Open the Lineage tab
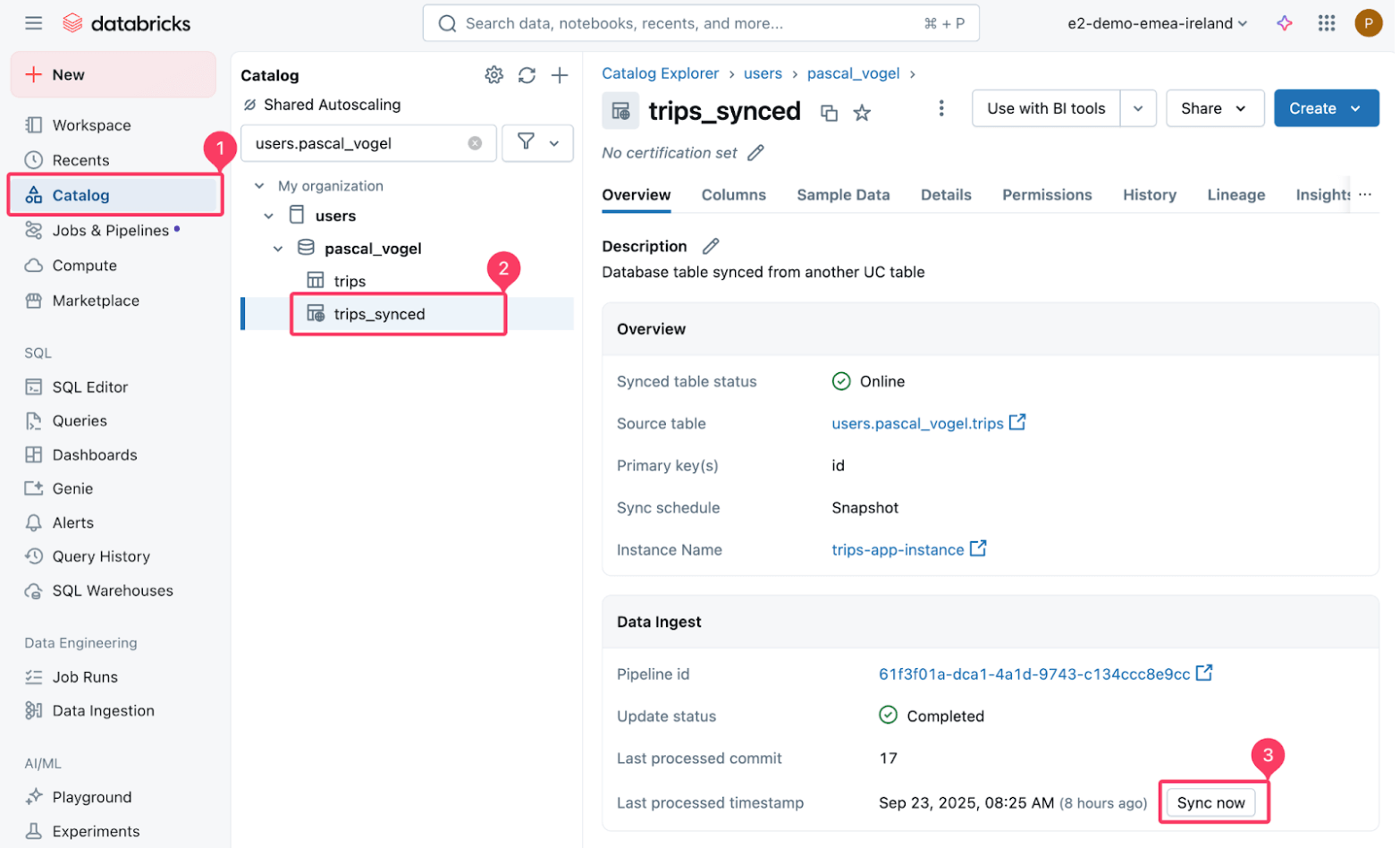This screenshot has height=848, width=1400. [1236, 195]
